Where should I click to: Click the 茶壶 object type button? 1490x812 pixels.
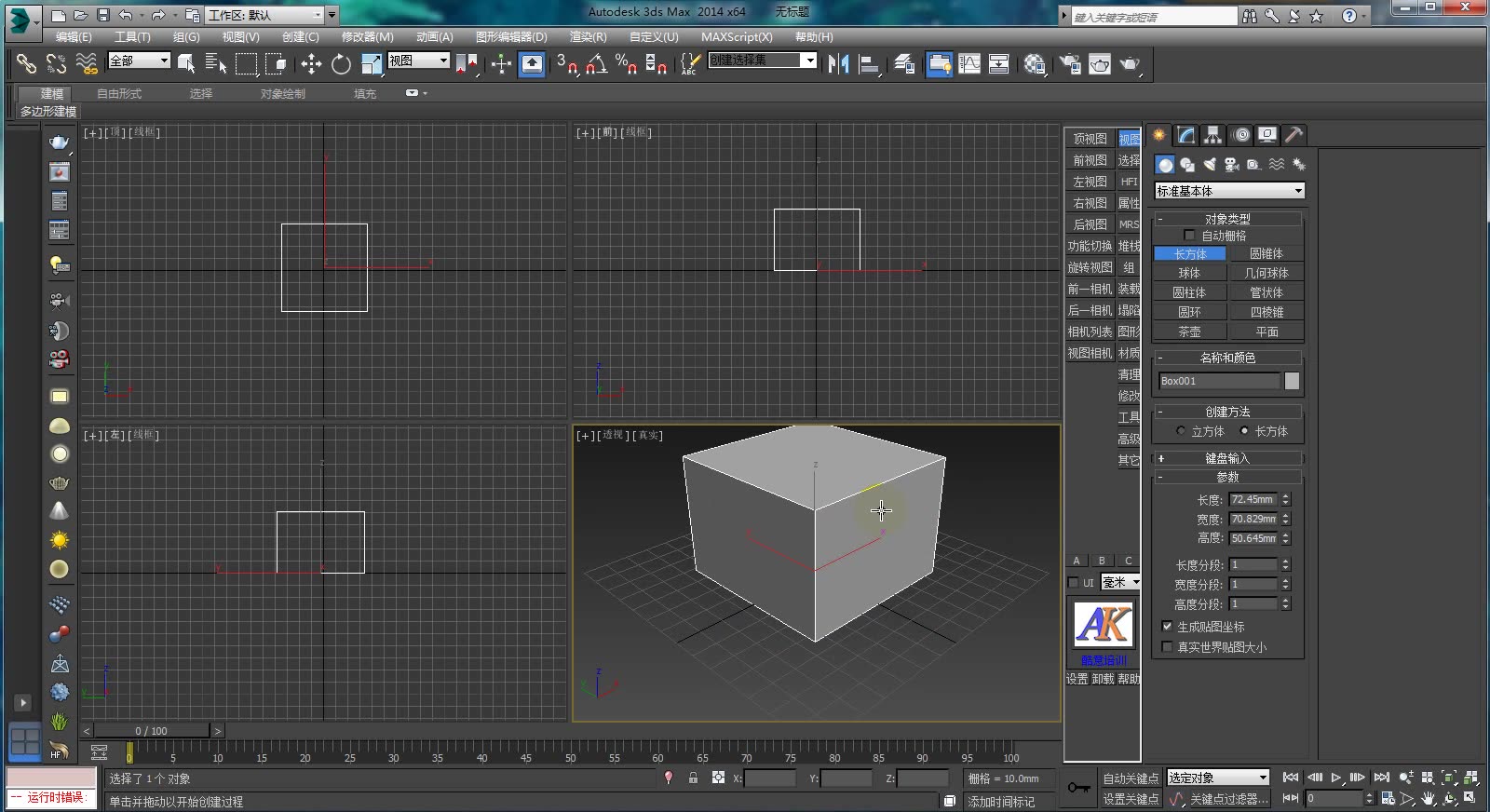pyautogui.click(x=1189, y=332)
